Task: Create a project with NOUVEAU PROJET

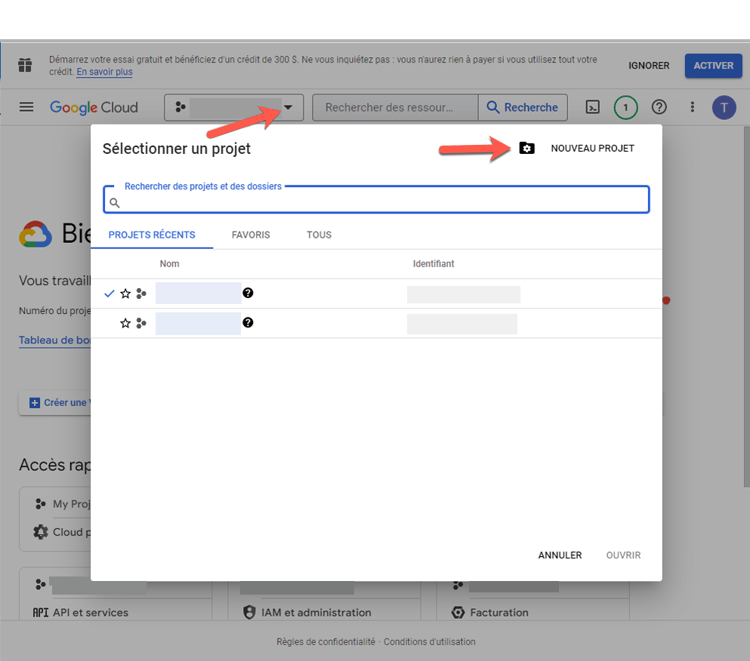Action: pos(592,148)
